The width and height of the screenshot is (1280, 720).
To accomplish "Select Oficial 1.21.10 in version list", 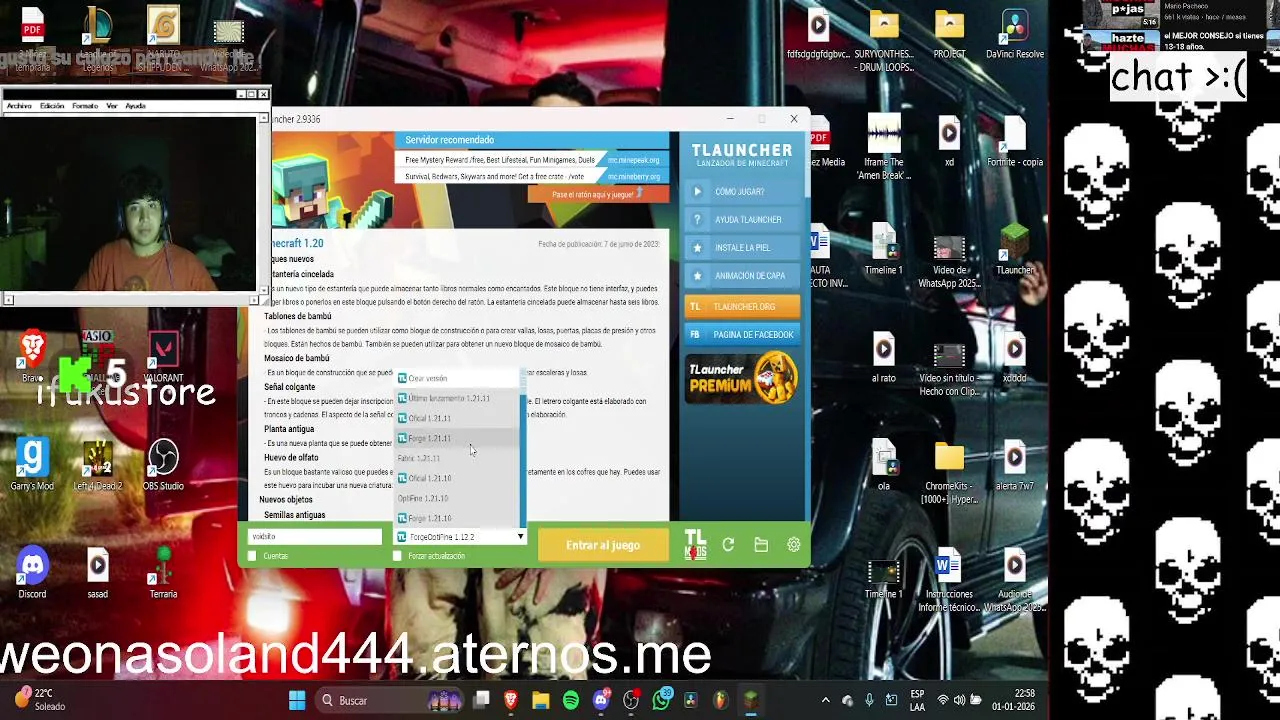I will point(457,478).
